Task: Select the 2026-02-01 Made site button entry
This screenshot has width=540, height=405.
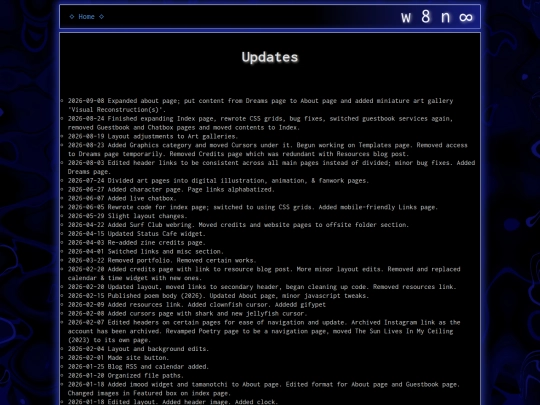Action: [118, 358]
